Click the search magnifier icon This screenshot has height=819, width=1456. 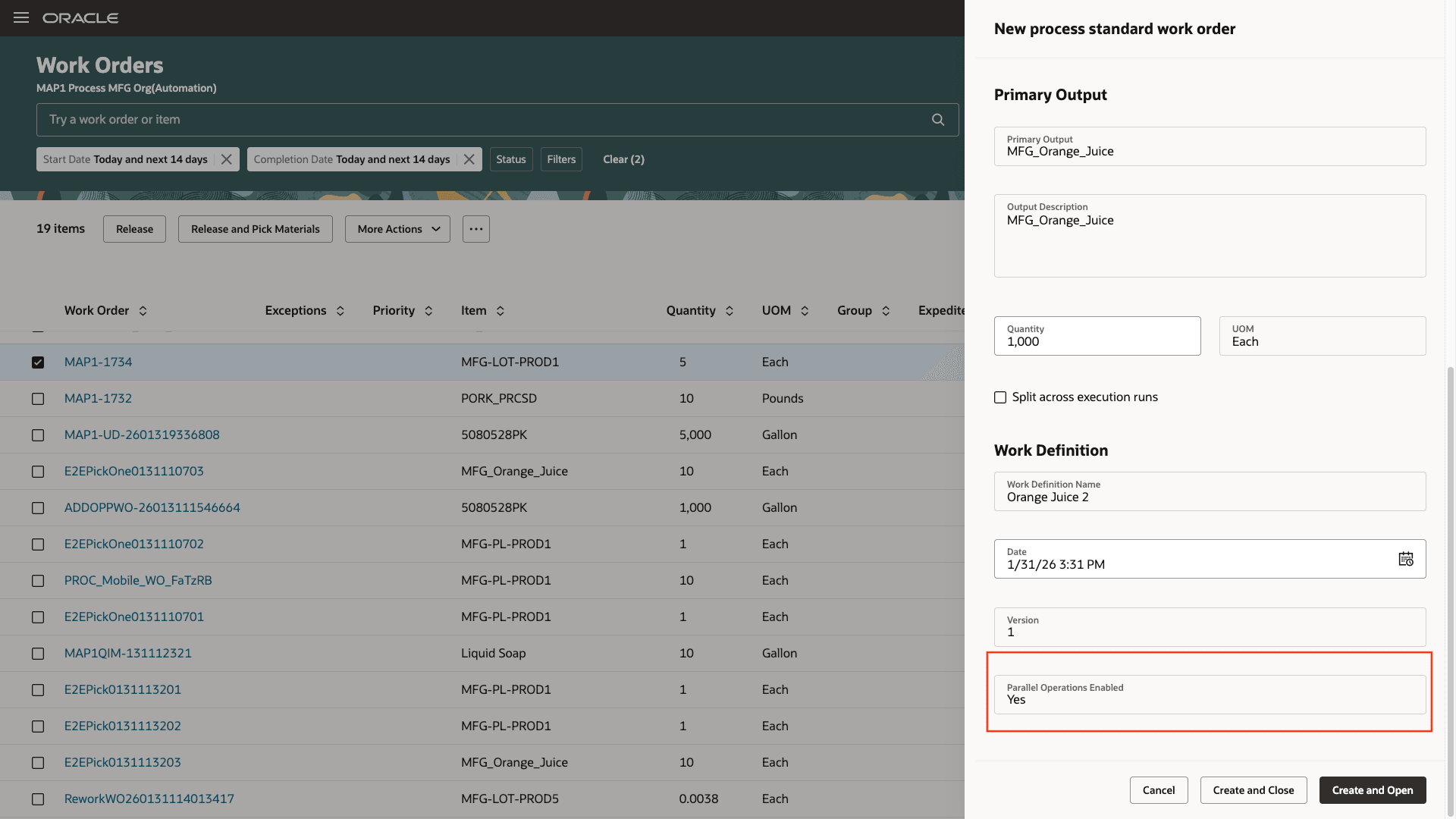tap(937, 119)
